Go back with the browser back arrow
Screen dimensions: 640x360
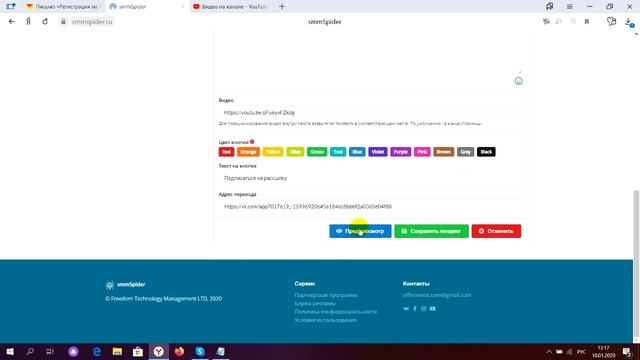pyautogui.click(x=11, y=22)
